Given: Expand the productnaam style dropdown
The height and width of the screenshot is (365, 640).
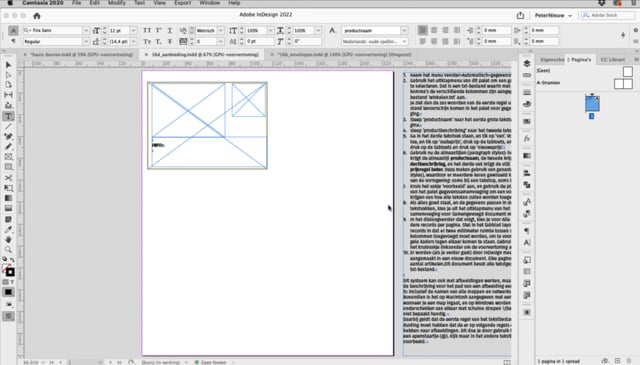Looking at the screenshot, I should tap(404, 31).
